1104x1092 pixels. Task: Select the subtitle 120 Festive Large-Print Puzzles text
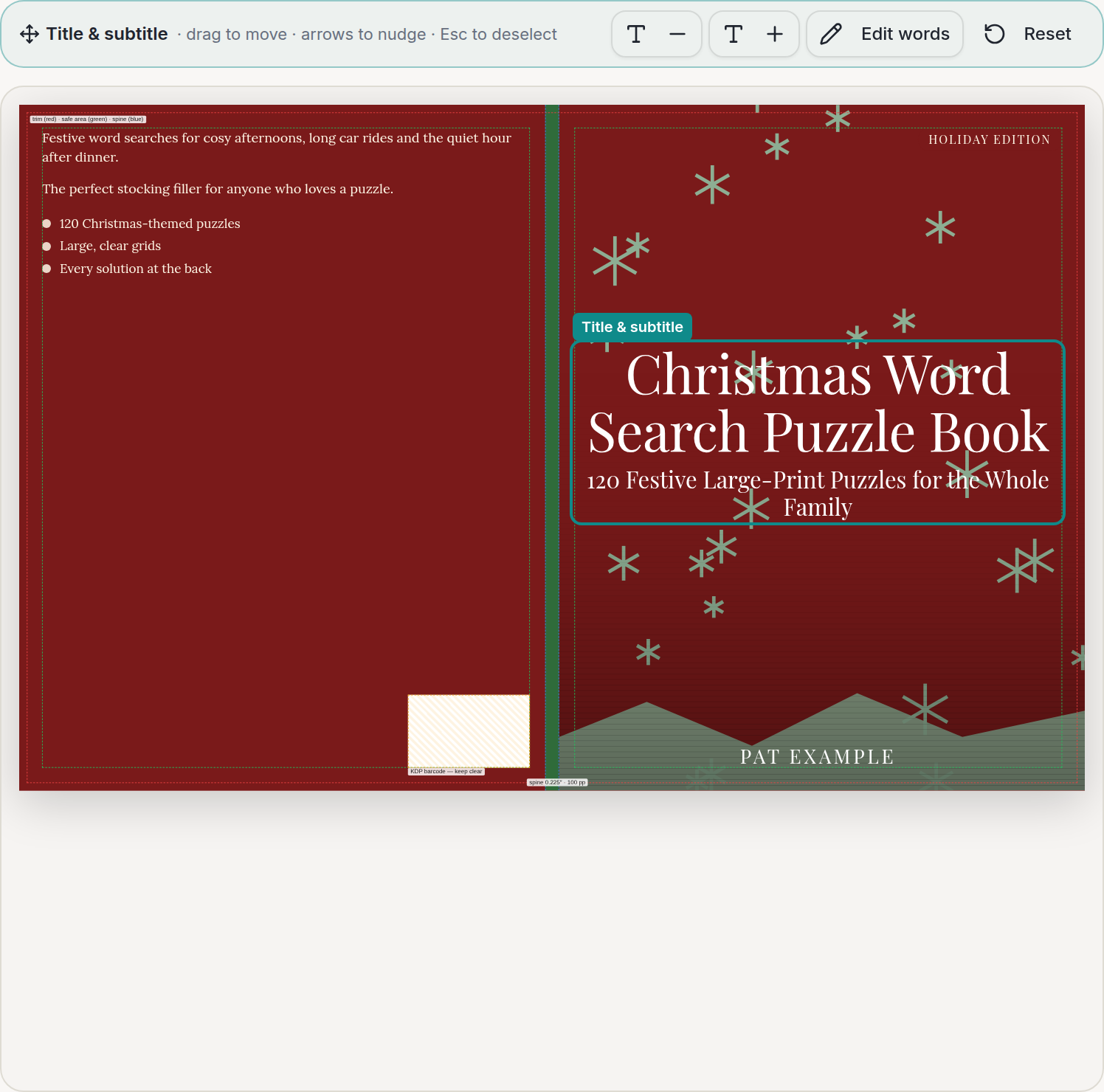point(818,493)
